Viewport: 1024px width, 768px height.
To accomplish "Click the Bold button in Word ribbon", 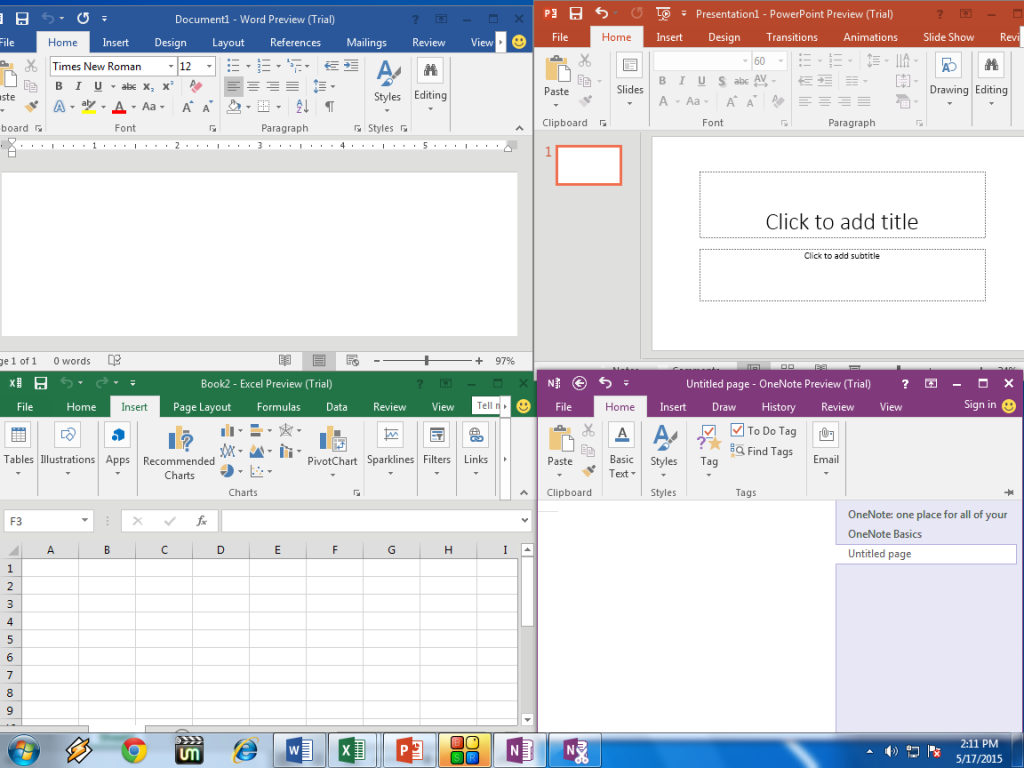I will click(x=59, y=86).
